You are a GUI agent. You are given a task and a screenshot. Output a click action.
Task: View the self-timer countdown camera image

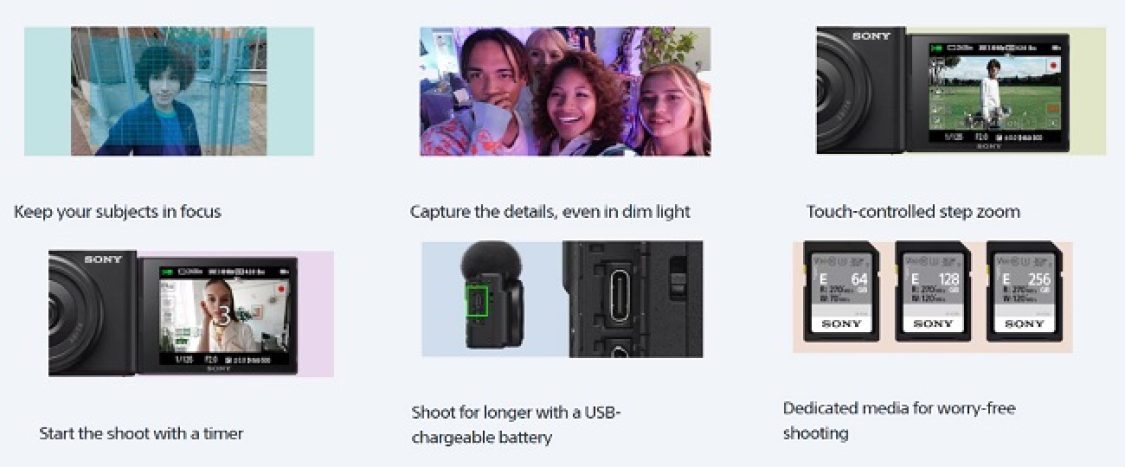click(191, 313)
